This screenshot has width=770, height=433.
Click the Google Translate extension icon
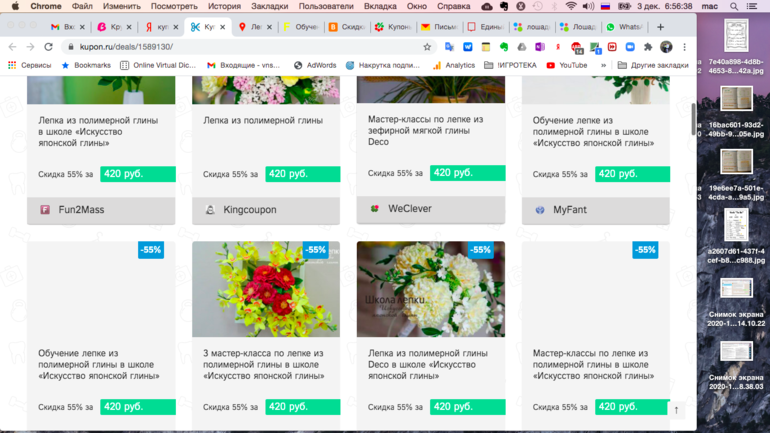tap(449, 47)
